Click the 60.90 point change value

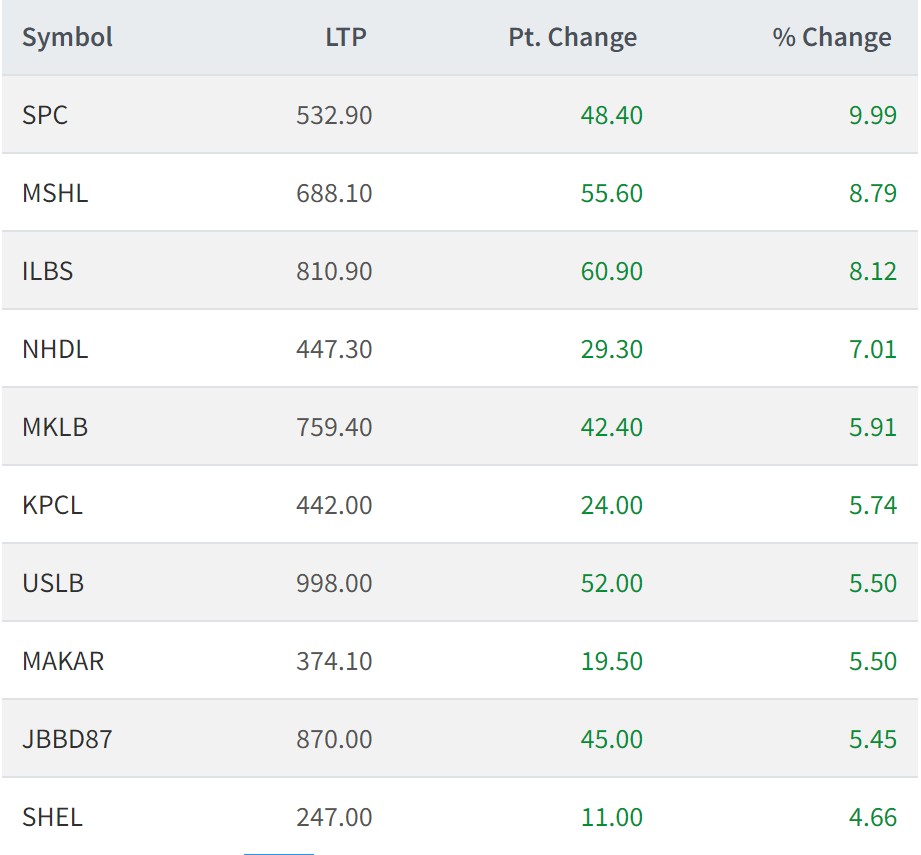(x=612, y=271)
